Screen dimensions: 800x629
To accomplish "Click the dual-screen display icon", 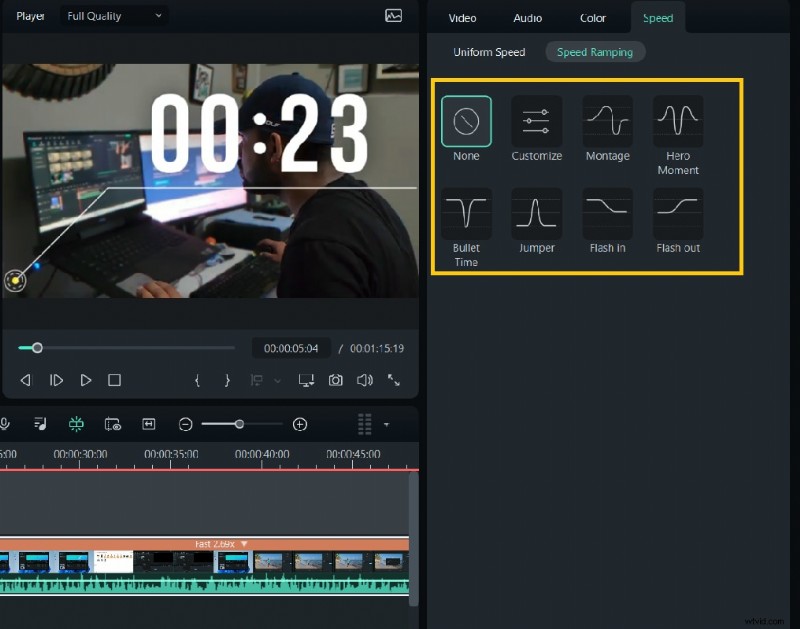I will click(306, 380).
